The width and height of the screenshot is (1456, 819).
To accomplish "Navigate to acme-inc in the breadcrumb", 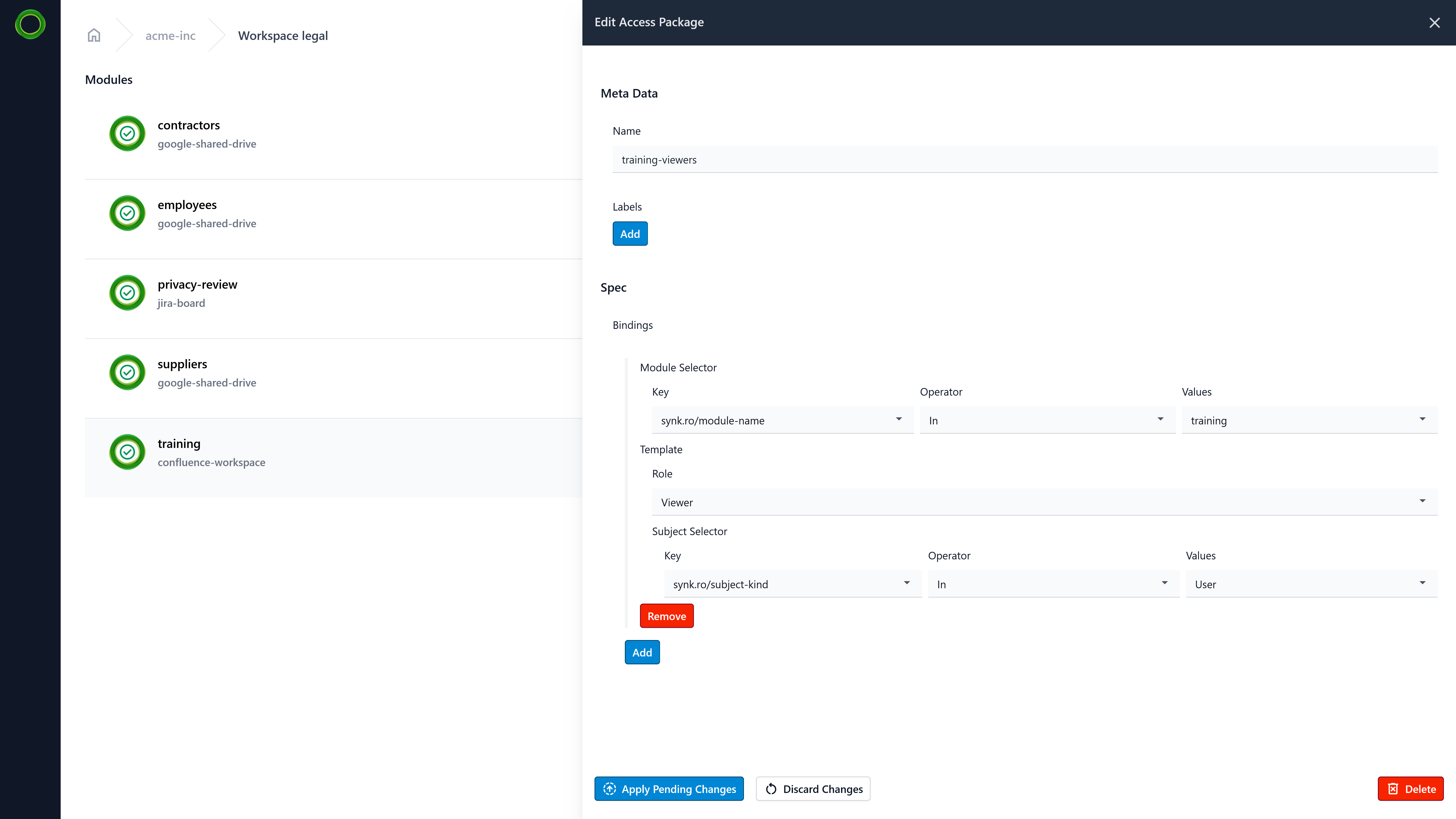I will [x=170, y=35].
